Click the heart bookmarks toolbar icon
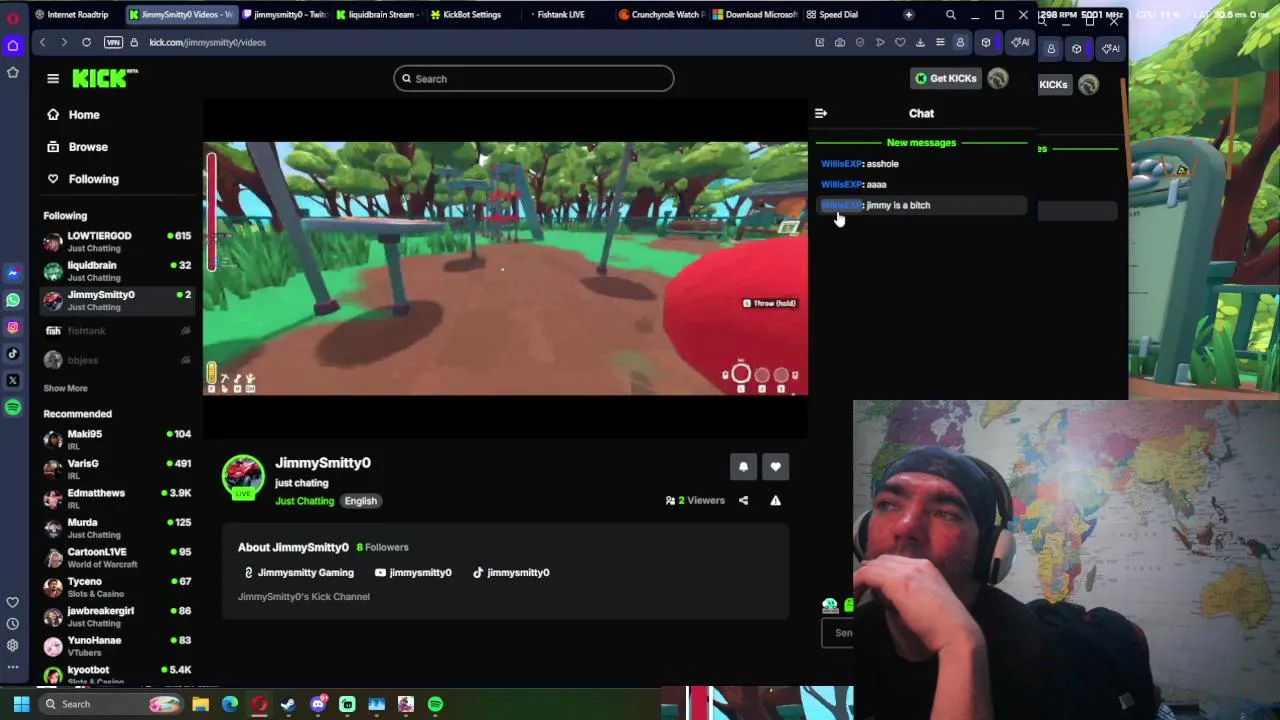 click(900, 42)
